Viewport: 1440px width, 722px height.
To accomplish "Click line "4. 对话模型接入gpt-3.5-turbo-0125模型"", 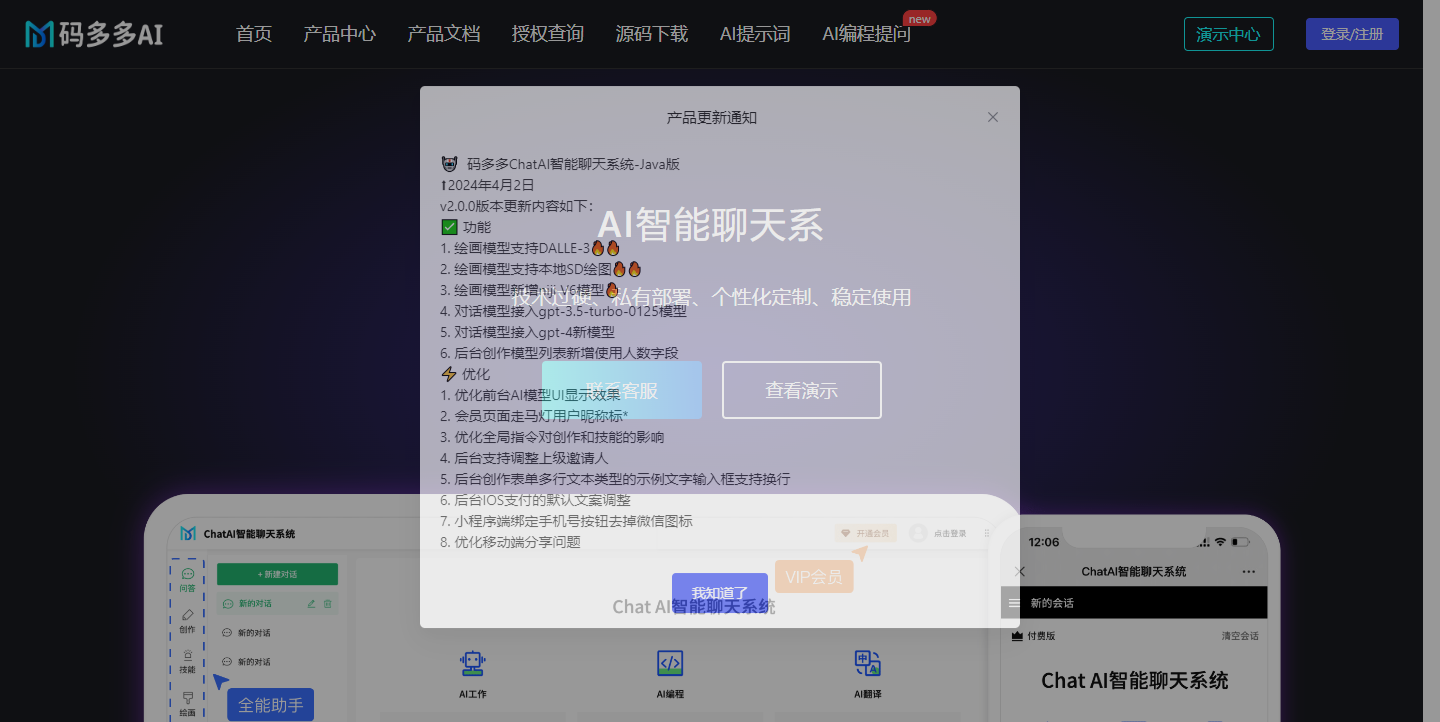I will pos(564,311).
